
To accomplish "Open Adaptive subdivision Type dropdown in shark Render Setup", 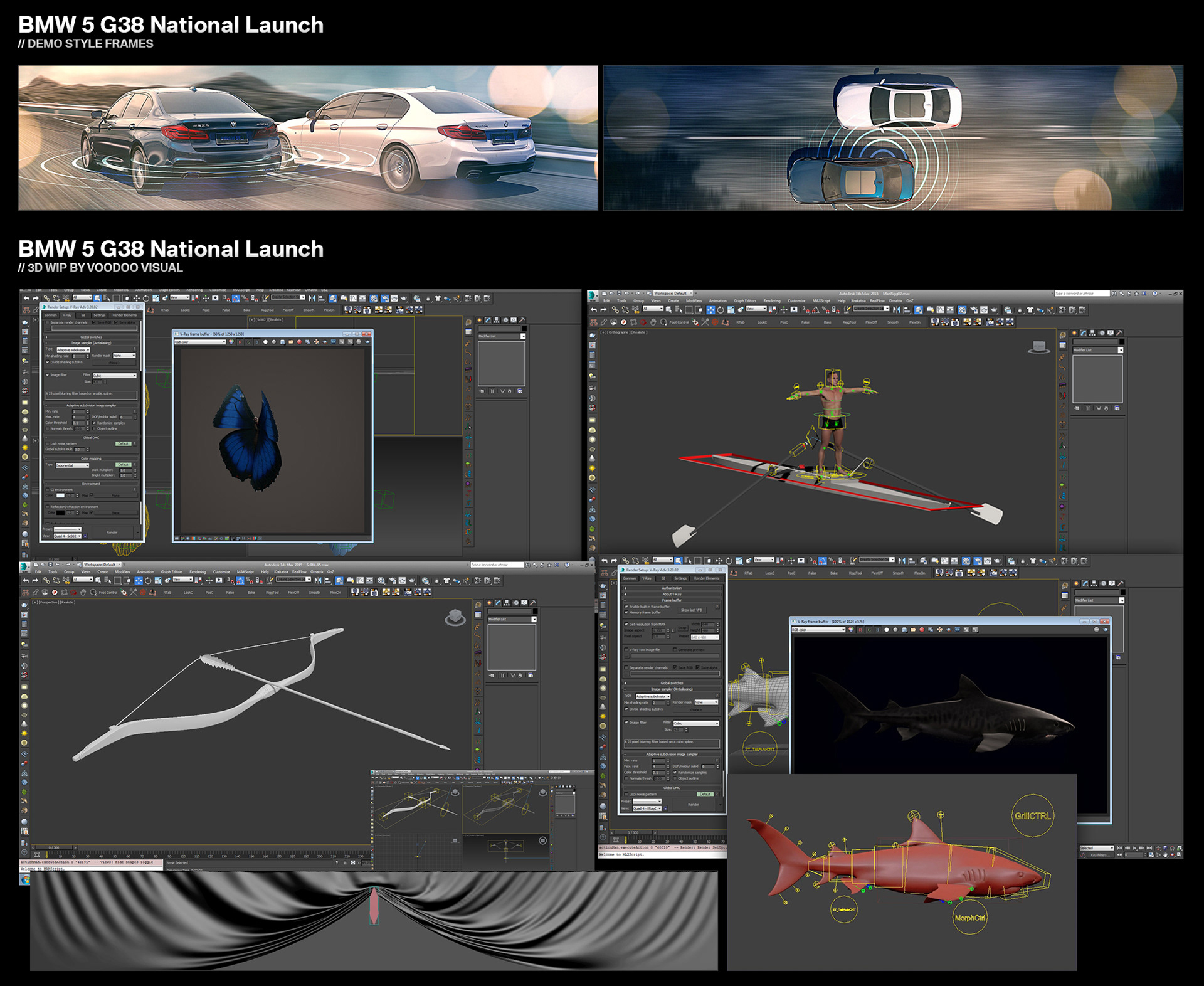I will pos(653,696).
